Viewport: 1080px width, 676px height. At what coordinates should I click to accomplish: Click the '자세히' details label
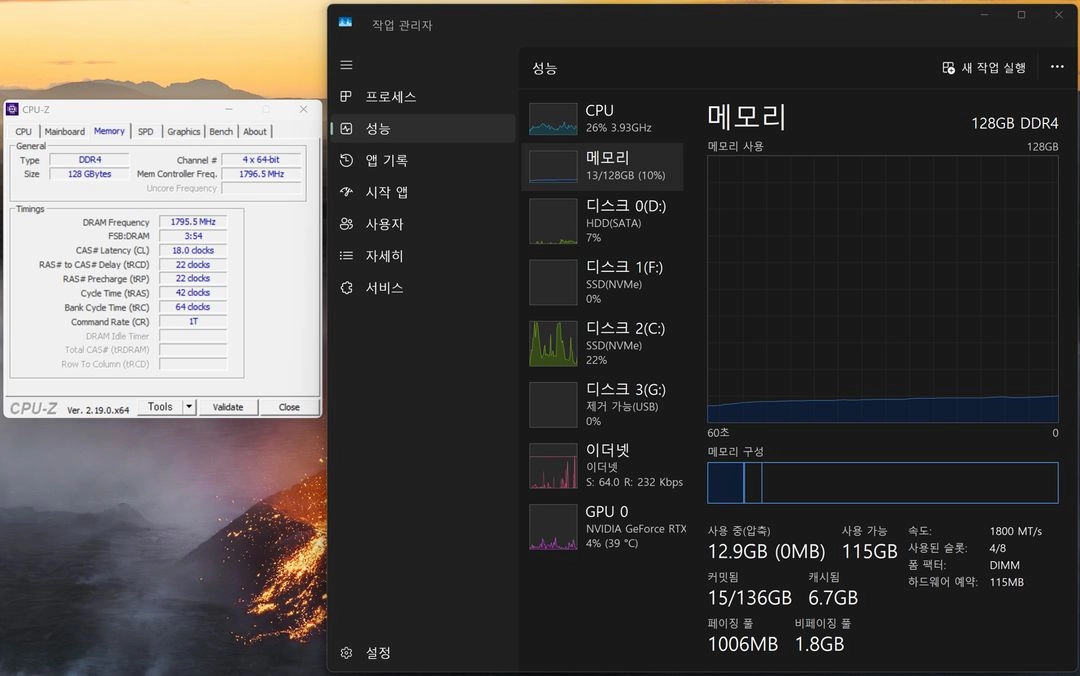[384, 256]
